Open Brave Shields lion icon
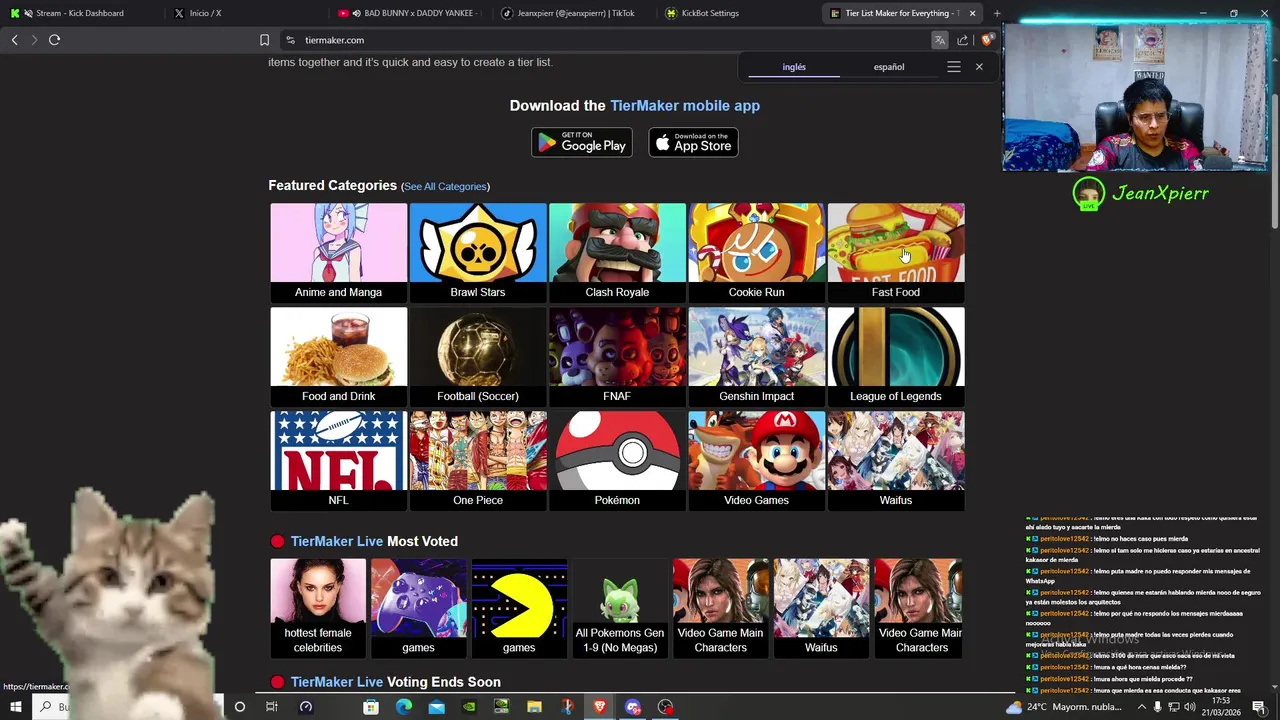The image size is (1280, 720). (x=987, y=40)
